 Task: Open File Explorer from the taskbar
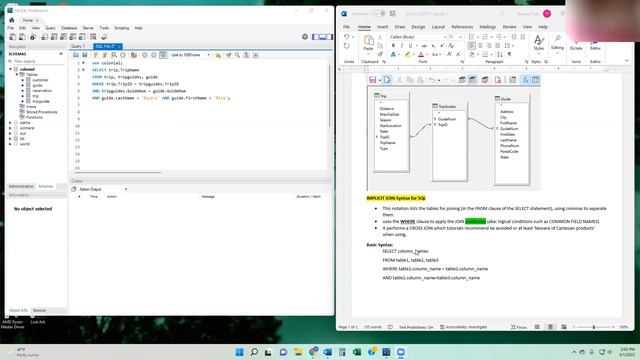click(298, 352)
